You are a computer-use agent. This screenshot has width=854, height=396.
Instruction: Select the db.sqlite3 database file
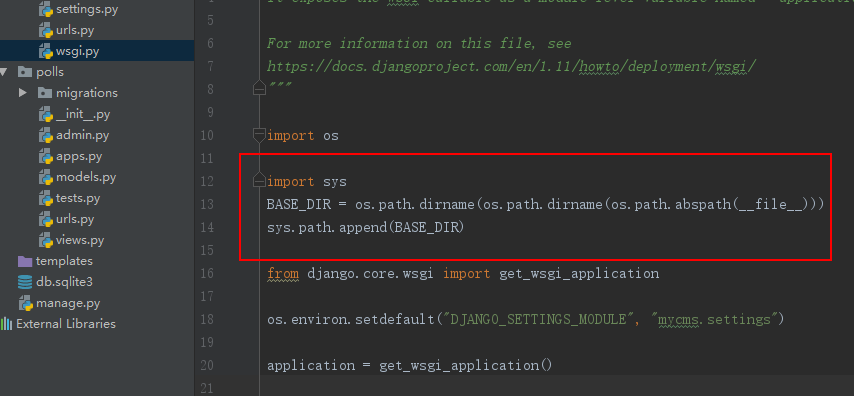coord(64,282)
